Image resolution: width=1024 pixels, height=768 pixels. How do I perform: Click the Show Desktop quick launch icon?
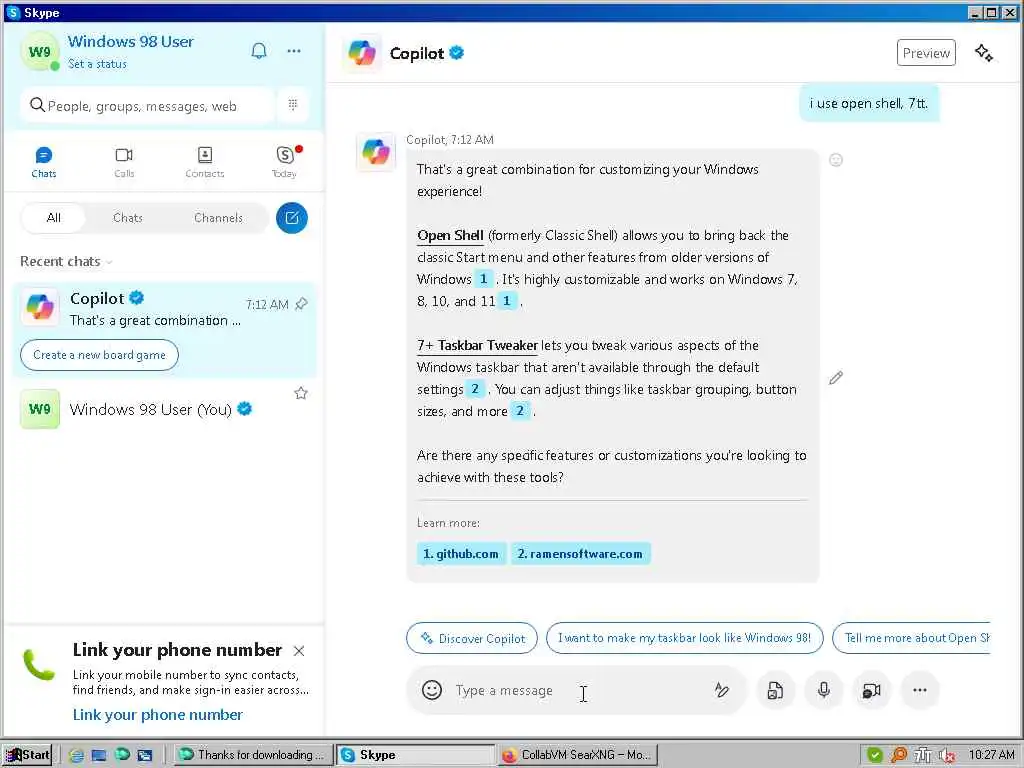99,755
